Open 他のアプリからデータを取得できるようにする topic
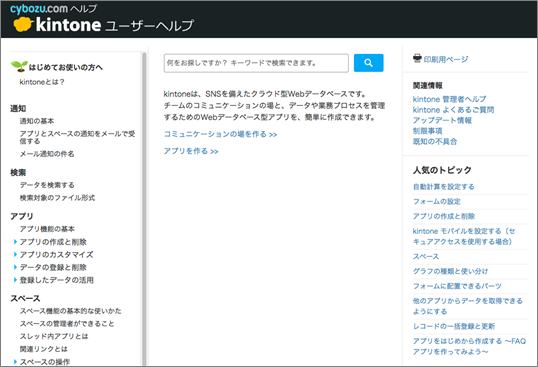This screenshot has width=538, height=367. [x=468, y=306]
